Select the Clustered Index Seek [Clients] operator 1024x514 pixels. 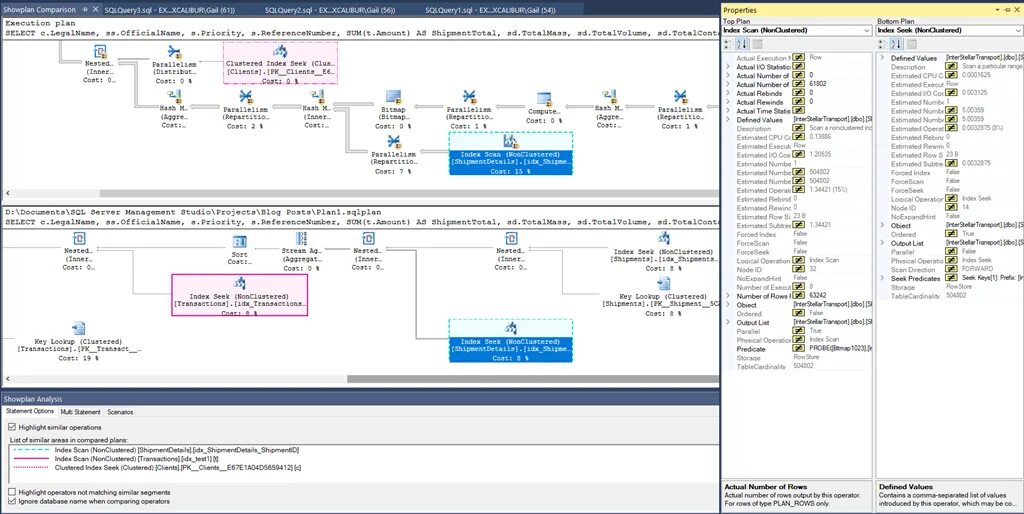click(280, 63)
